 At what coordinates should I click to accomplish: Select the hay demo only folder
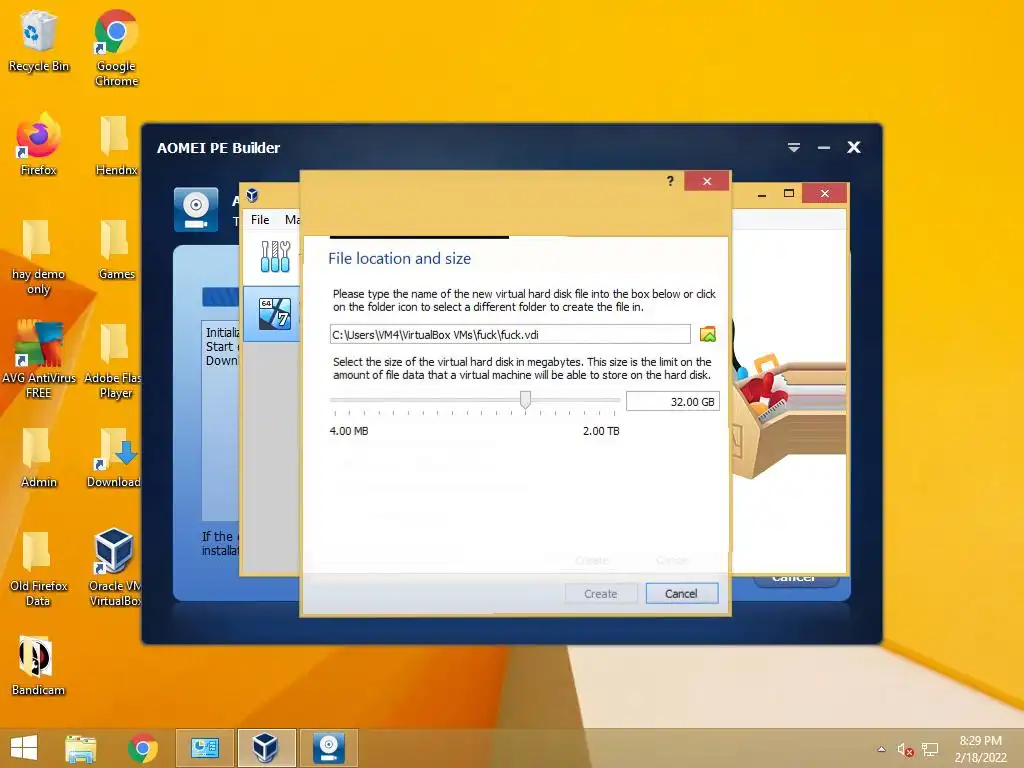pos(39,256)
